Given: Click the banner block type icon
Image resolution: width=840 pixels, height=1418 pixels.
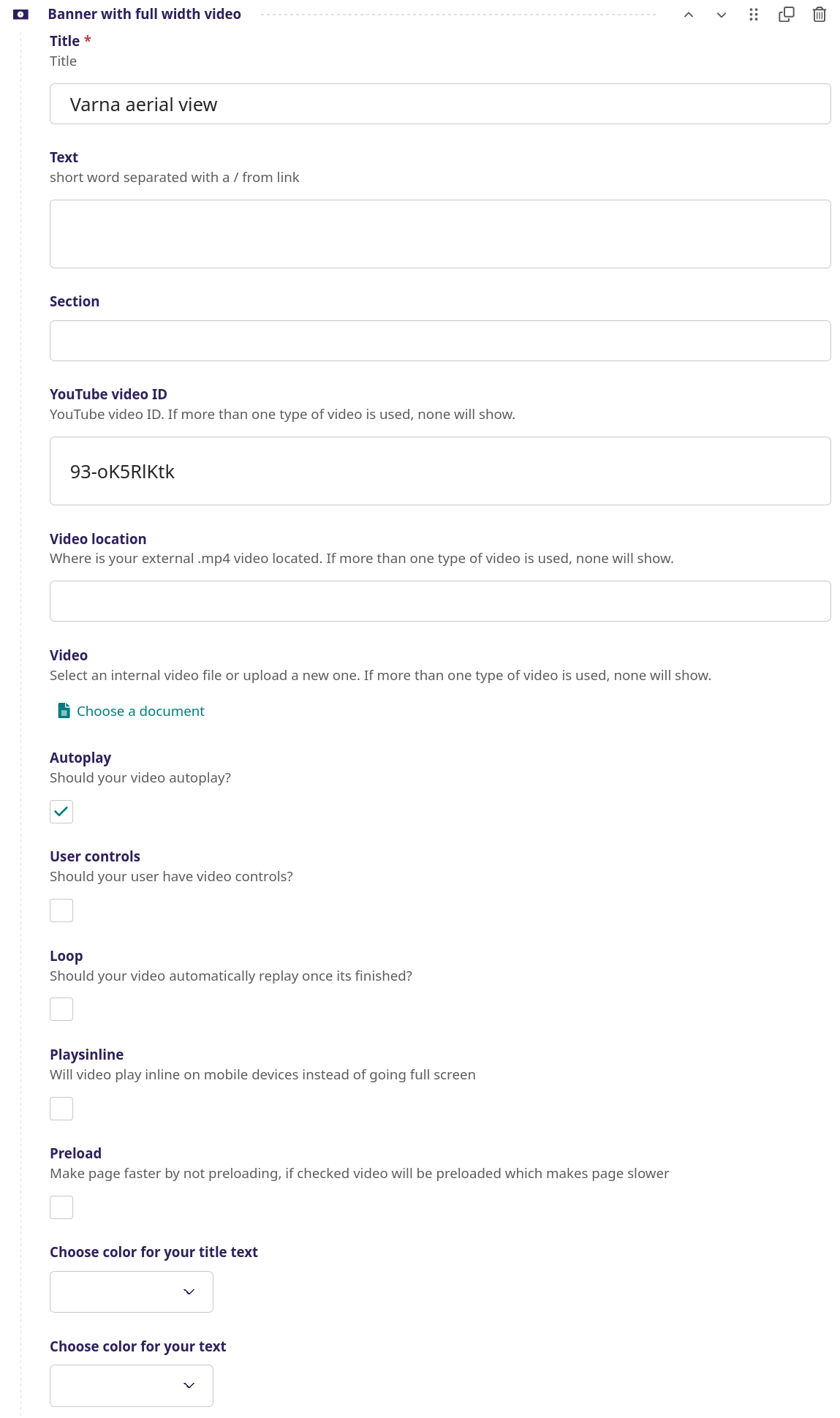Looking at the screenshot, I should coord(21,15).
